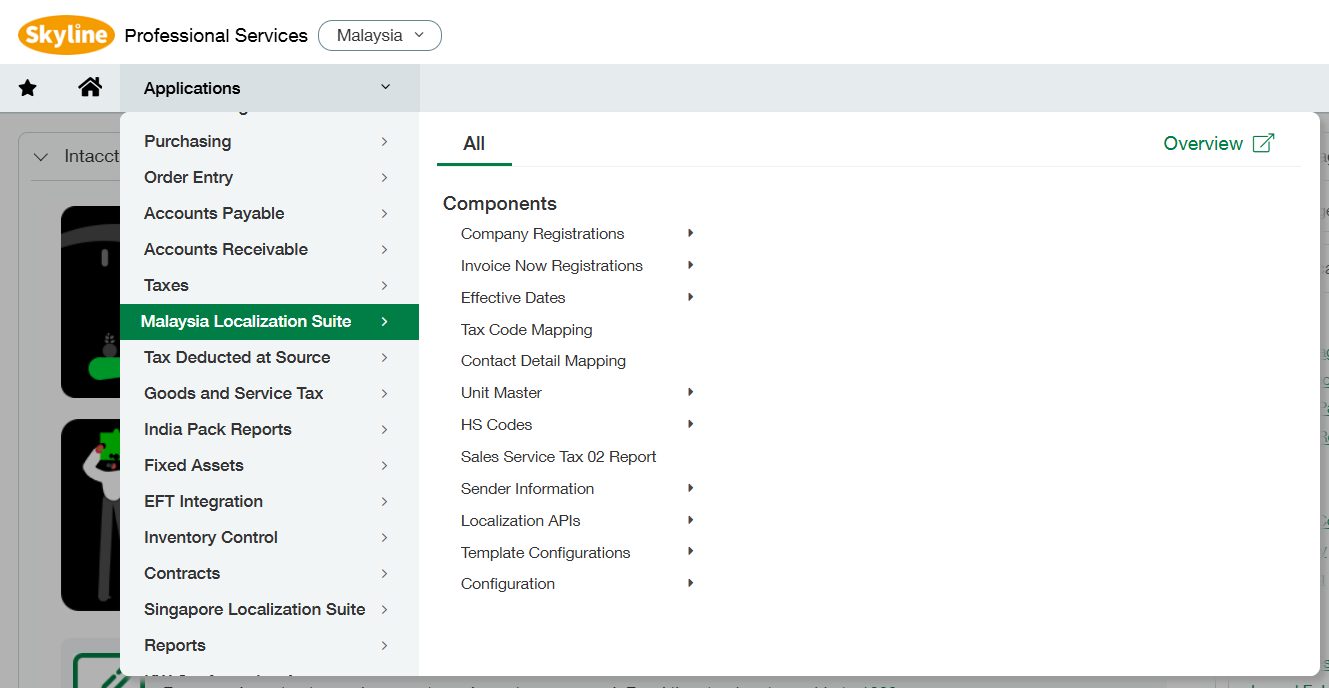Screen dimensions: 1329x688
Task: View the Sales Service Tax 02 Report
Action: [558, 456]
